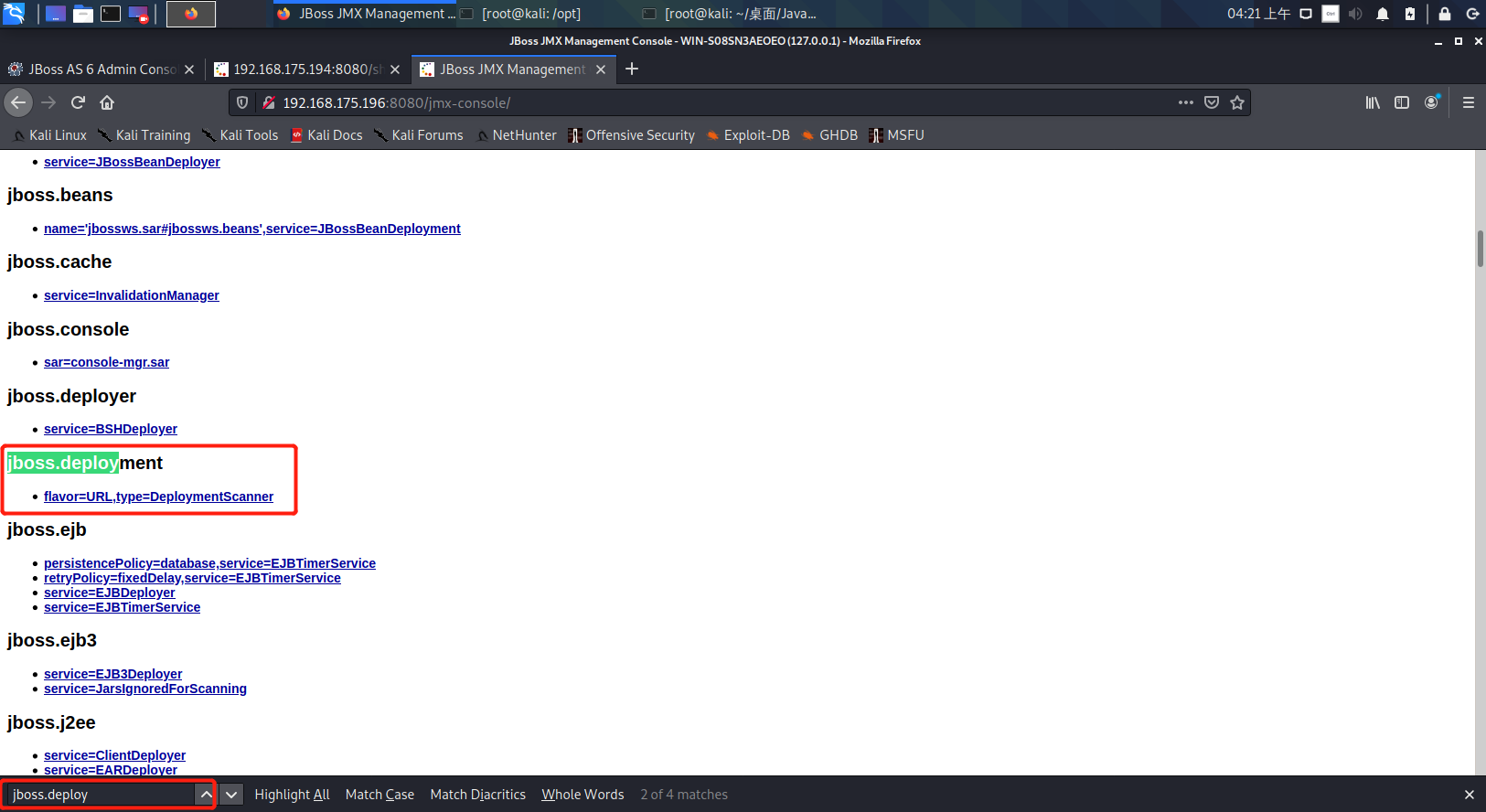Open the service=BSHDeployer link
This screenshot has height=812, width=1486.
111,429
